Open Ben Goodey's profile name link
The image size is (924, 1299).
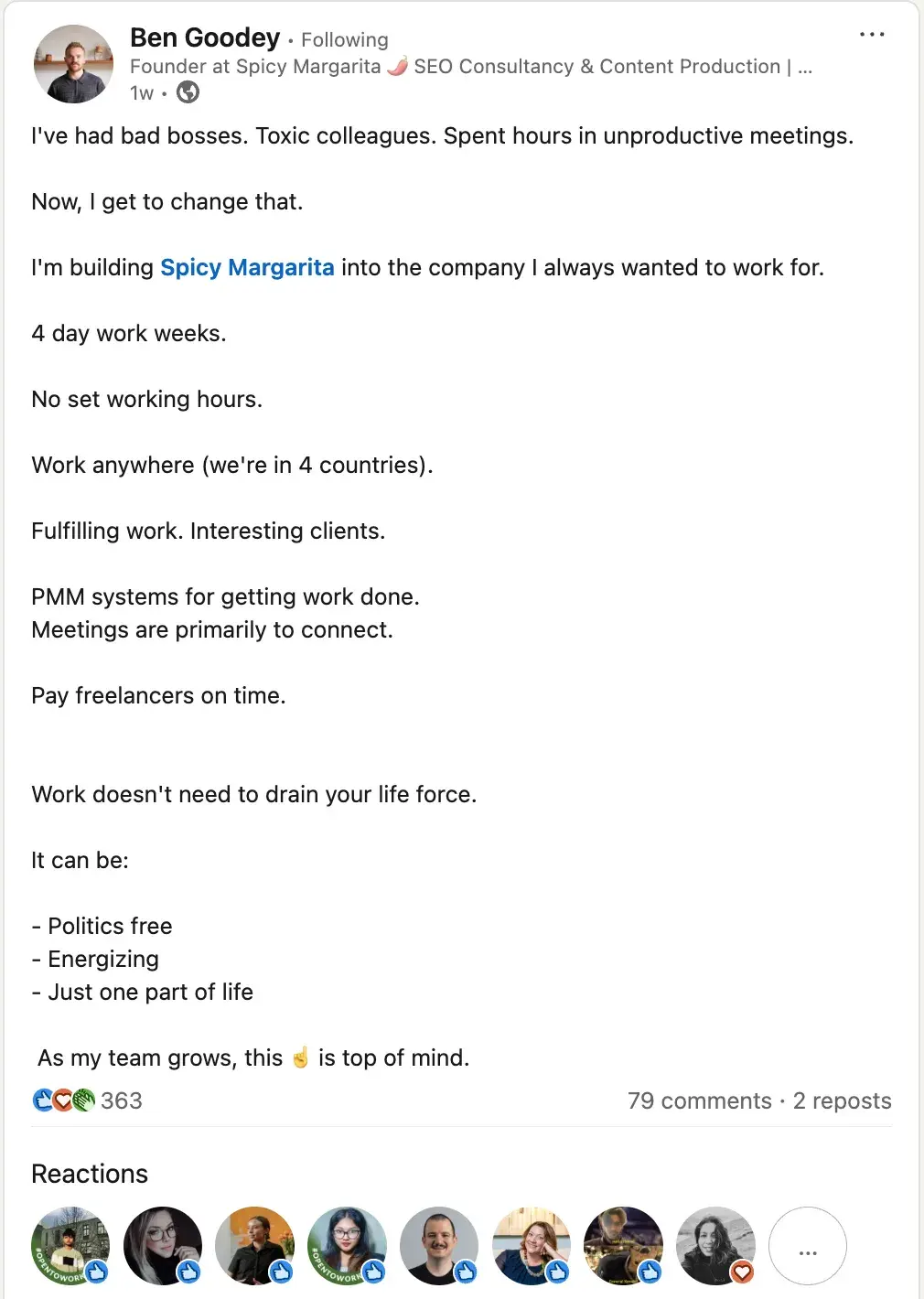(205, 38)
